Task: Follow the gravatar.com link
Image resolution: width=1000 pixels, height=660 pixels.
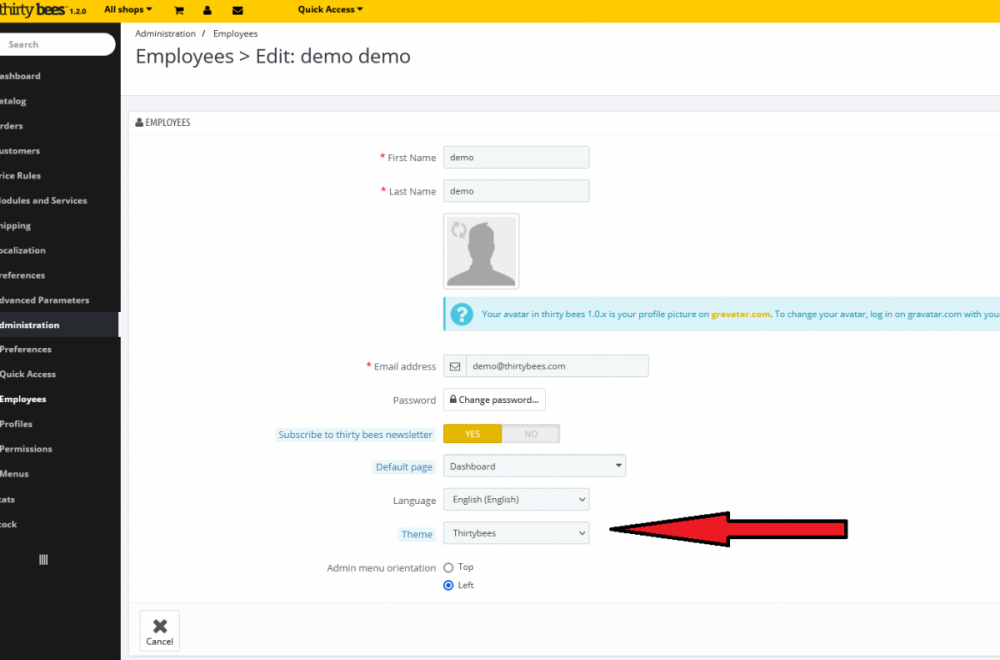Action: [741, 314]
